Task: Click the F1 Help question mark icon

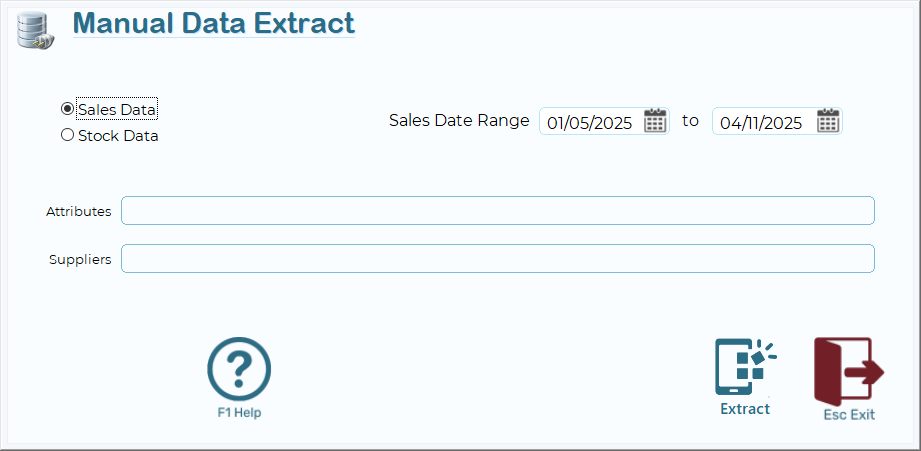Action: click(x=239, y=370)
